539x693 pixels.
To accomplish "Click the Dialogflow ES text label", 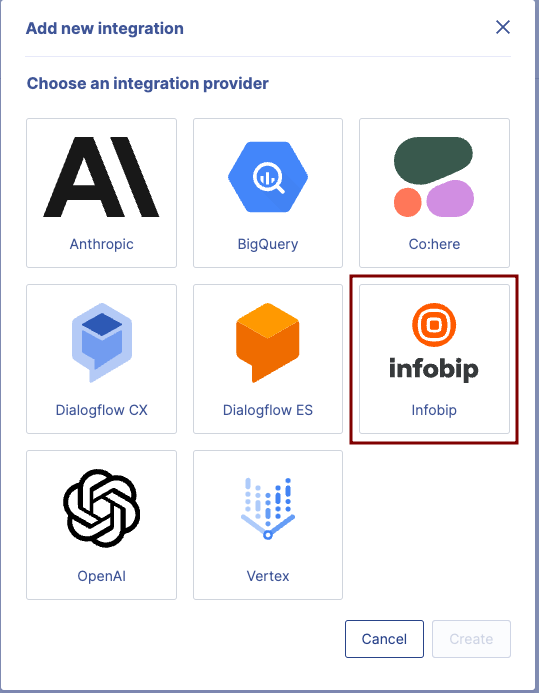I will pyautogui.click(x=268, y=410).
